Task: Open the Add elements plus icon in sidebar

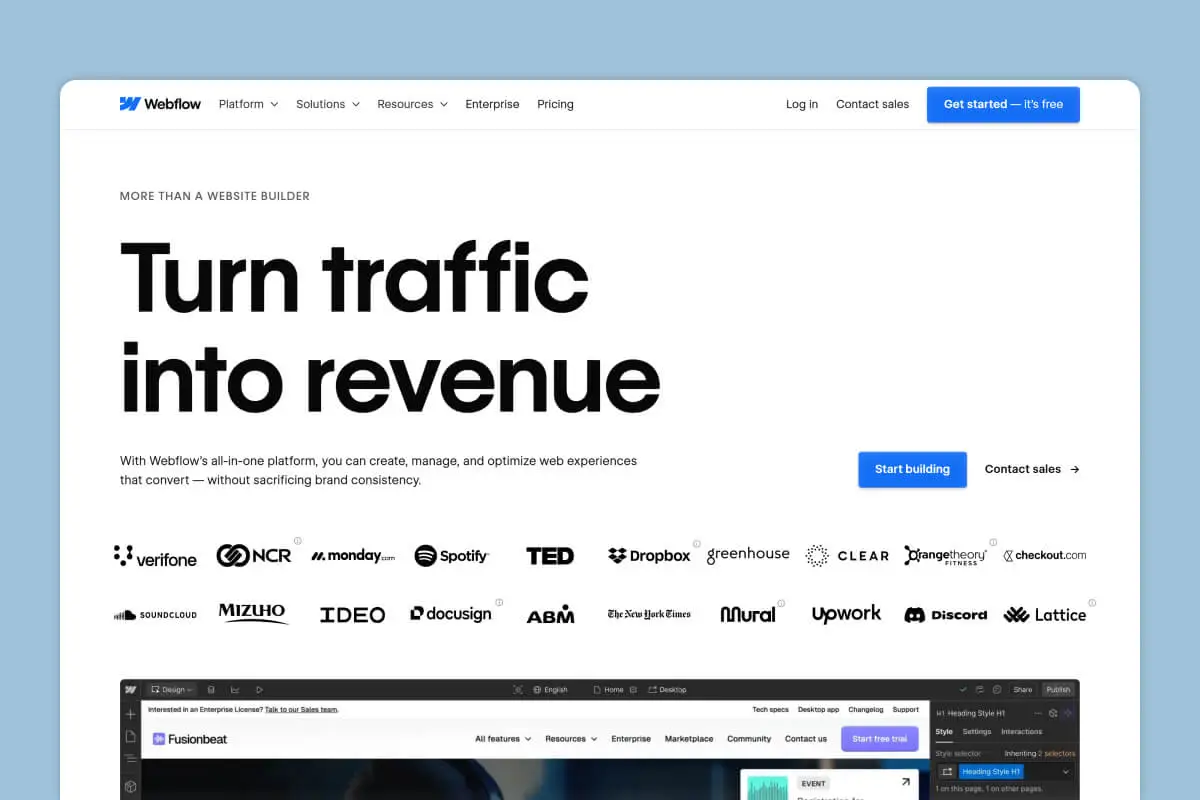Action: (x=130, y=714)
